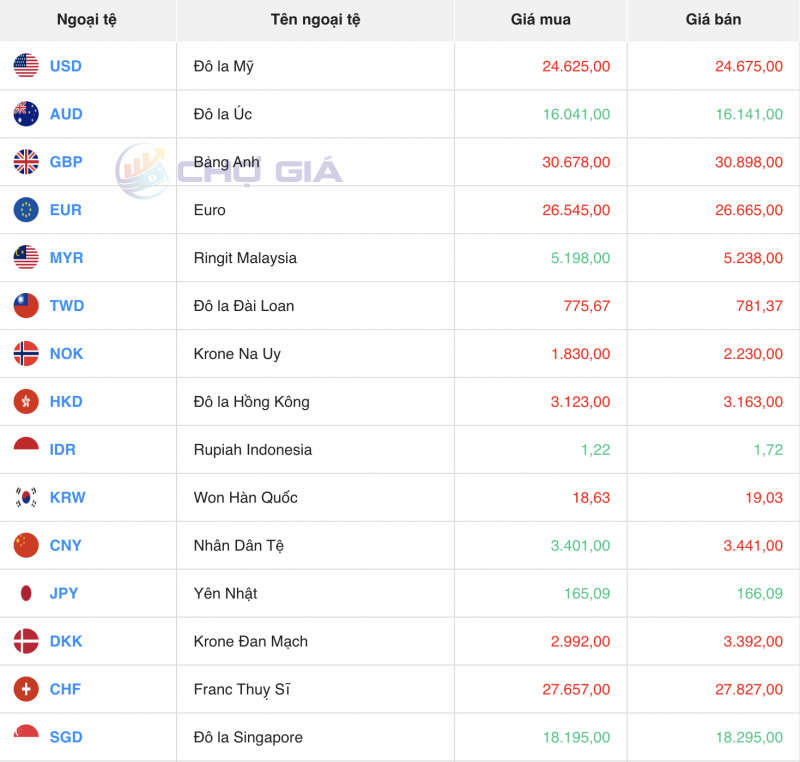
Task: Click the 'Giá bán' column header
Action: 713,20
